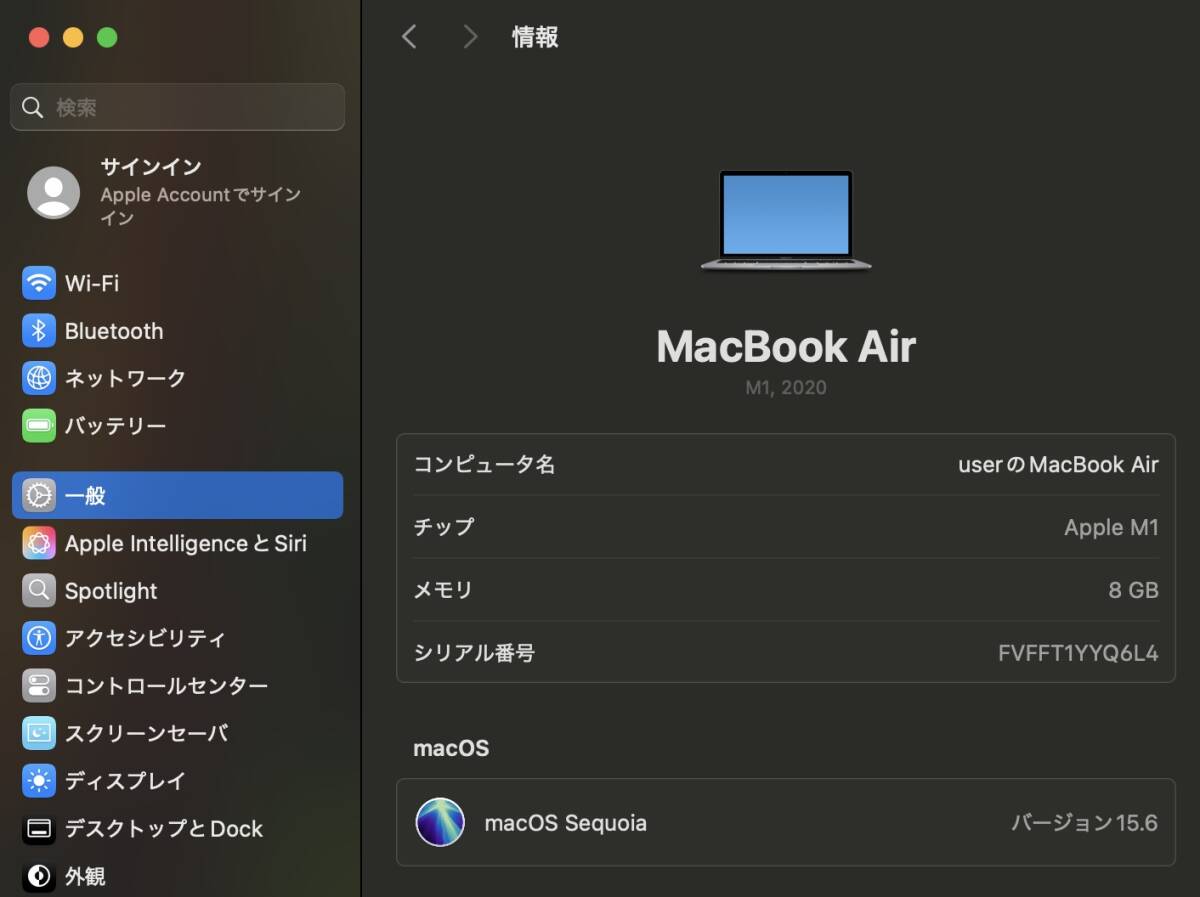This screenshot has height=897, width=1200.
Task: Click serial number FVFFT1YYQ6L4
Action: pos(1078,653)
